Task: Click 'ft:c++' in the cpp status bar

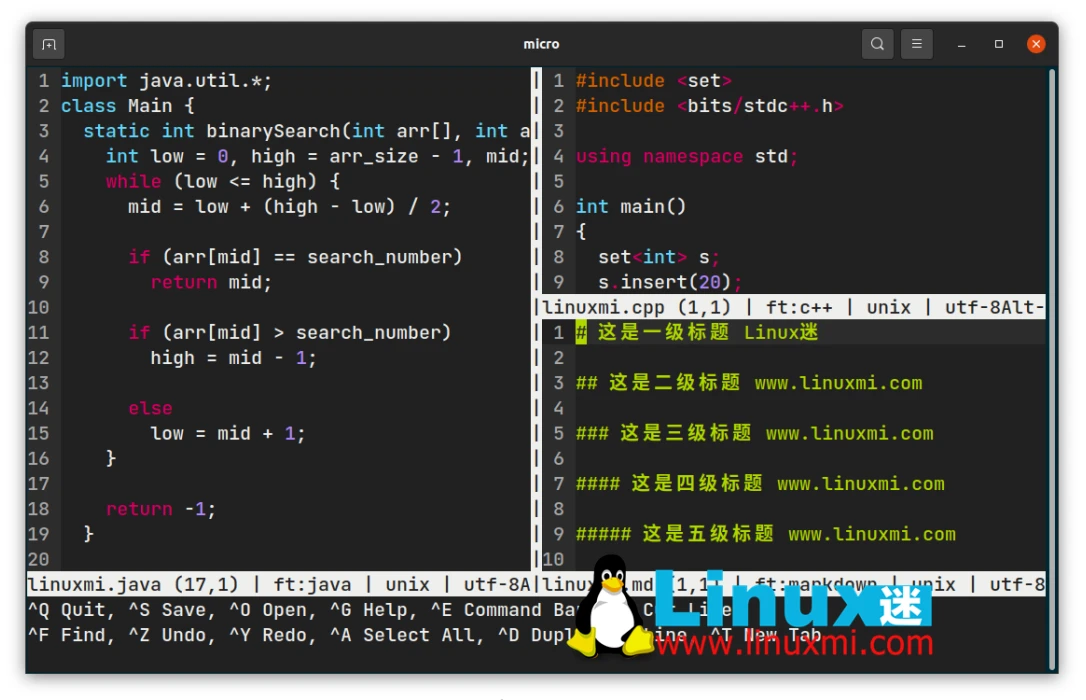Action: [799, 307]
